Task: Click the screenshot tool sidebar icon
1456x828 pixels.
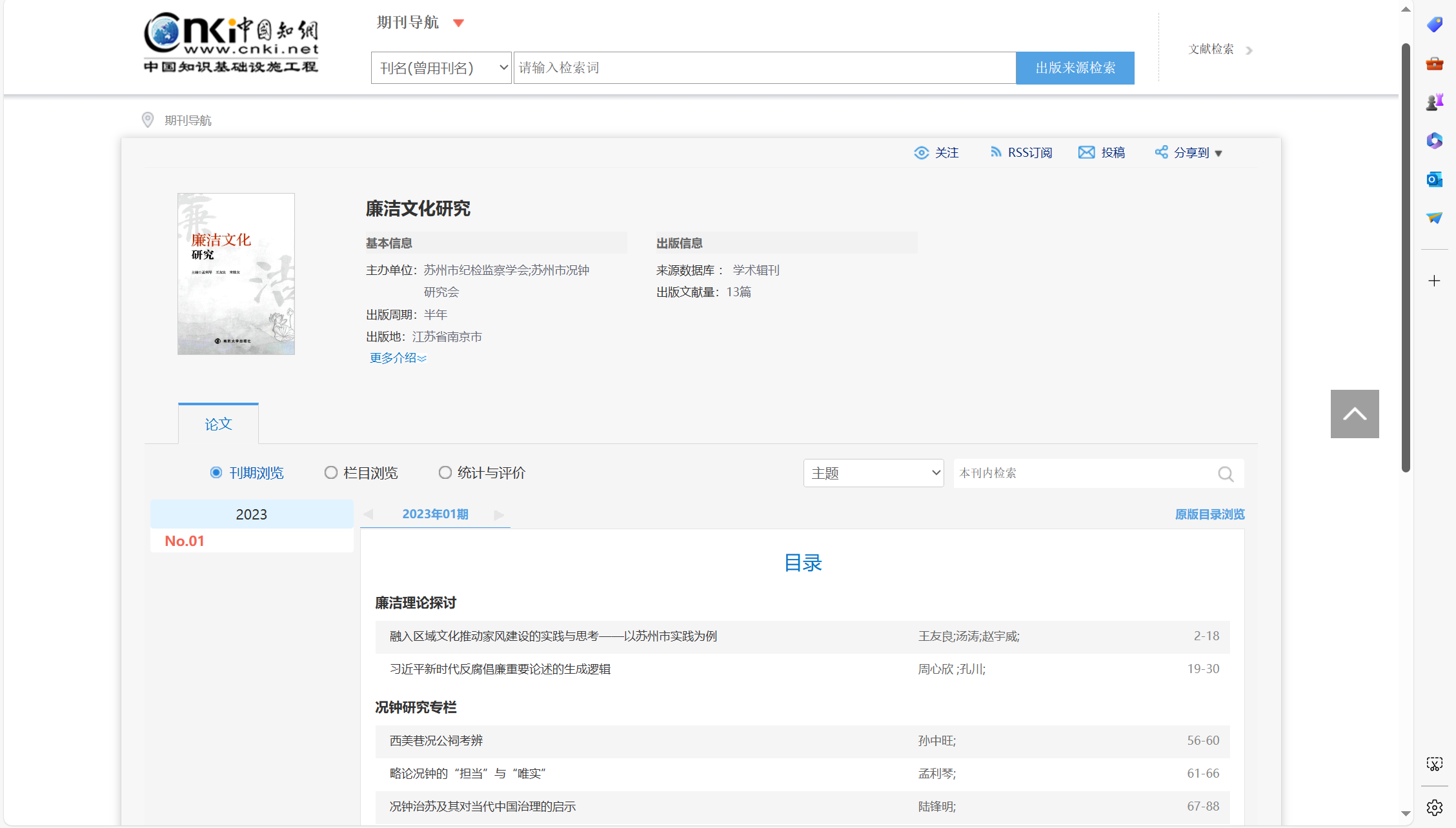Action: coord(1434,765)
